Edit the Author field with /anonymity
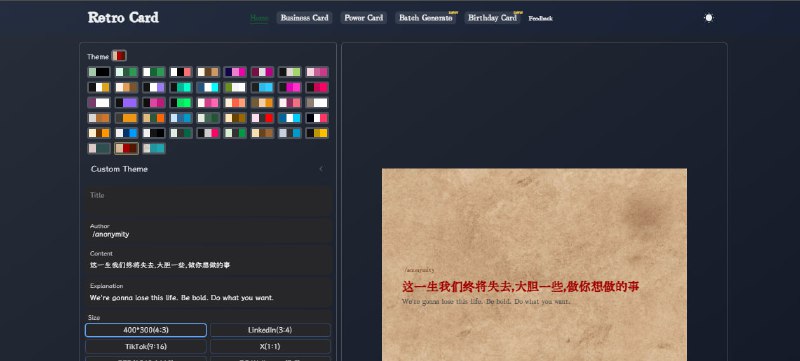This screenshot has width=800, height=361. point(209,230)
